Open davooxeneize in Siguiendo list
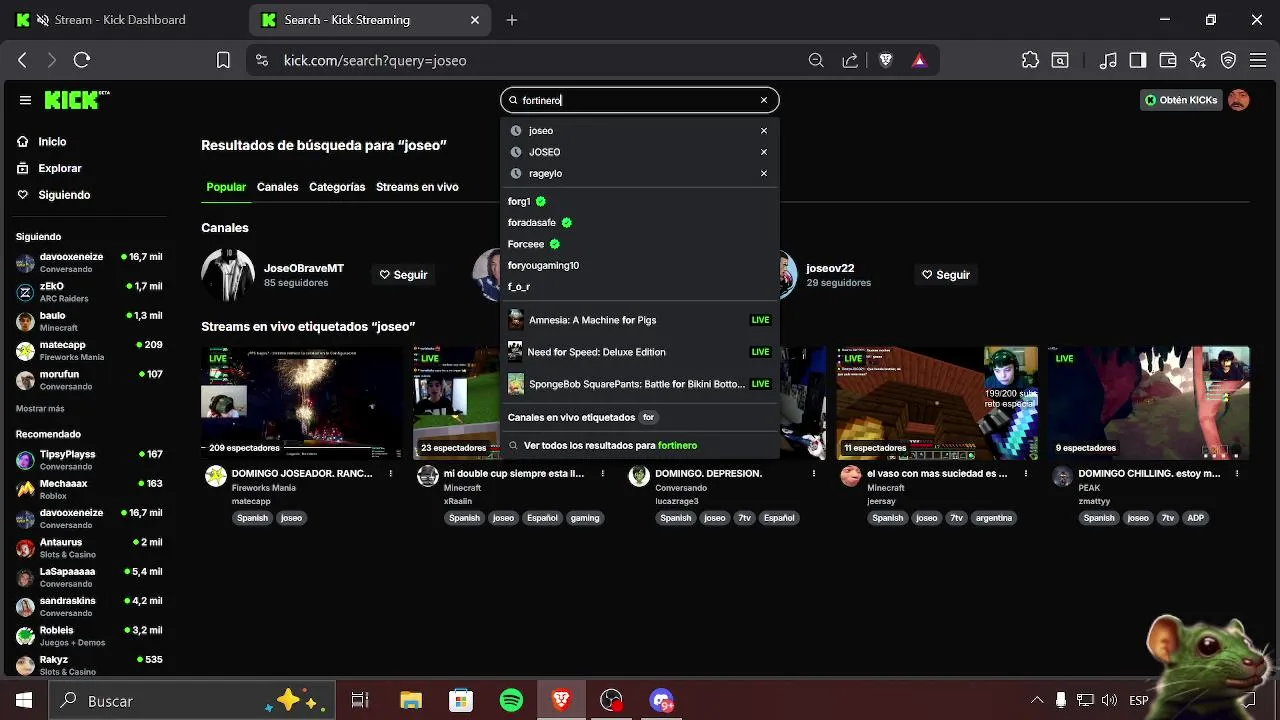The image size is (1280, 720). (x=89, y=263)
